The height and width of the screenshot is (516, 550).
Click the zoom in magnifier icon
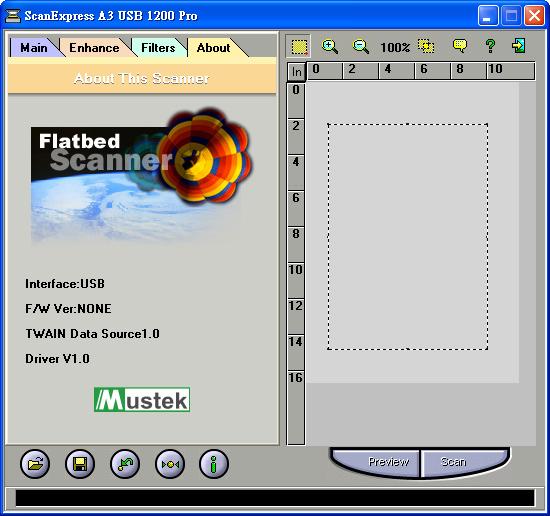tap(329, 46)
